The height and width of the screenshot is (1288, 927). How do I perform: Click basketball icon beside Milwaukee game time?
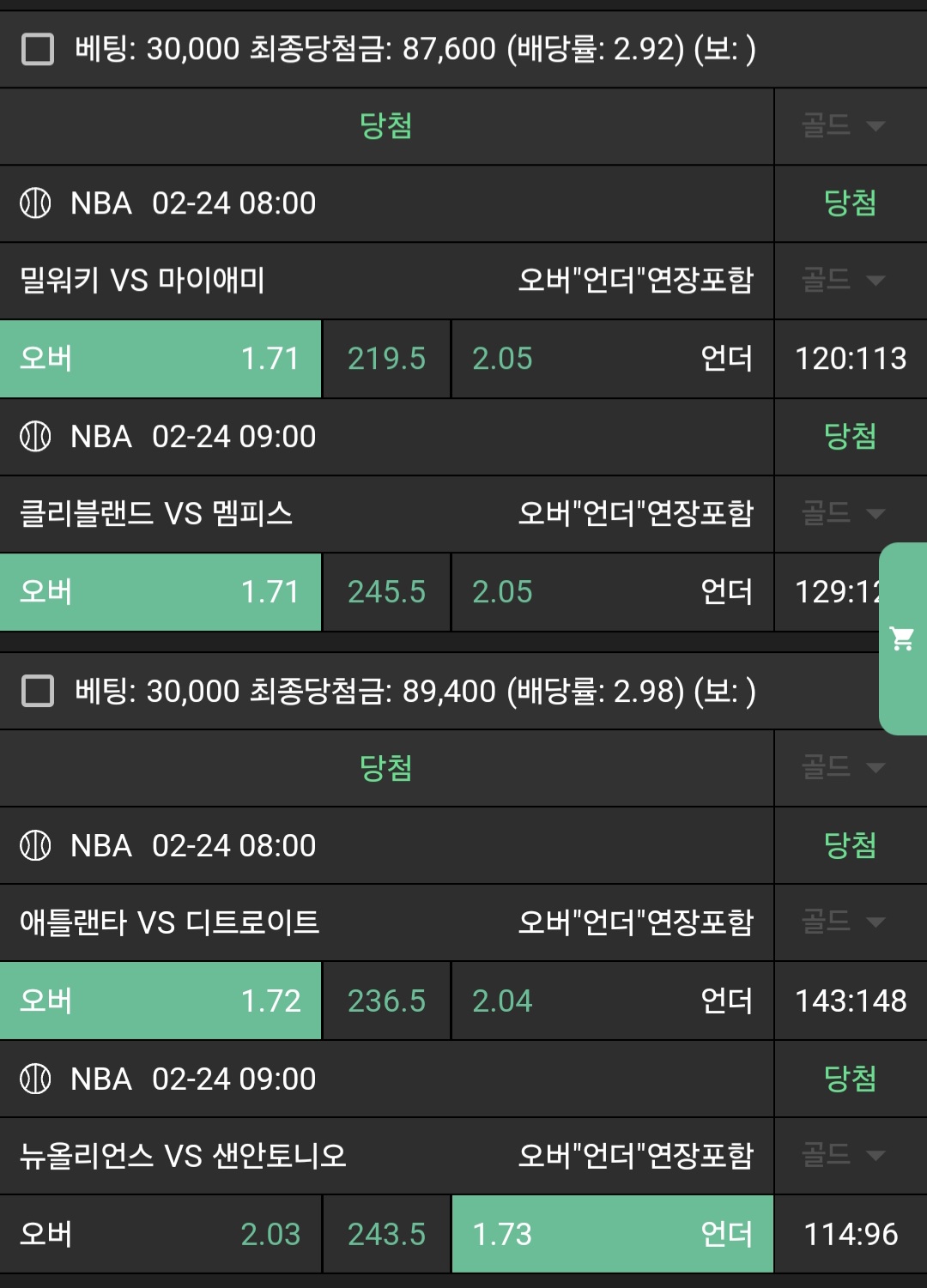click(35, 203)
